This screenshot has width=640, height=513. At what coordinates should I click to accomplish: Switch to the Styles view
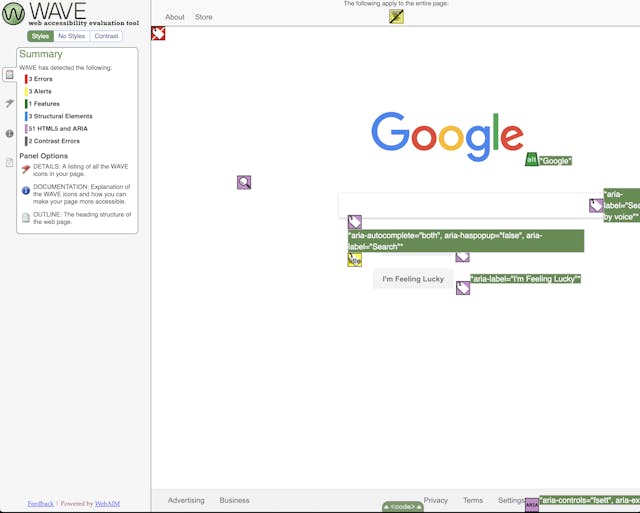point(40,36)
